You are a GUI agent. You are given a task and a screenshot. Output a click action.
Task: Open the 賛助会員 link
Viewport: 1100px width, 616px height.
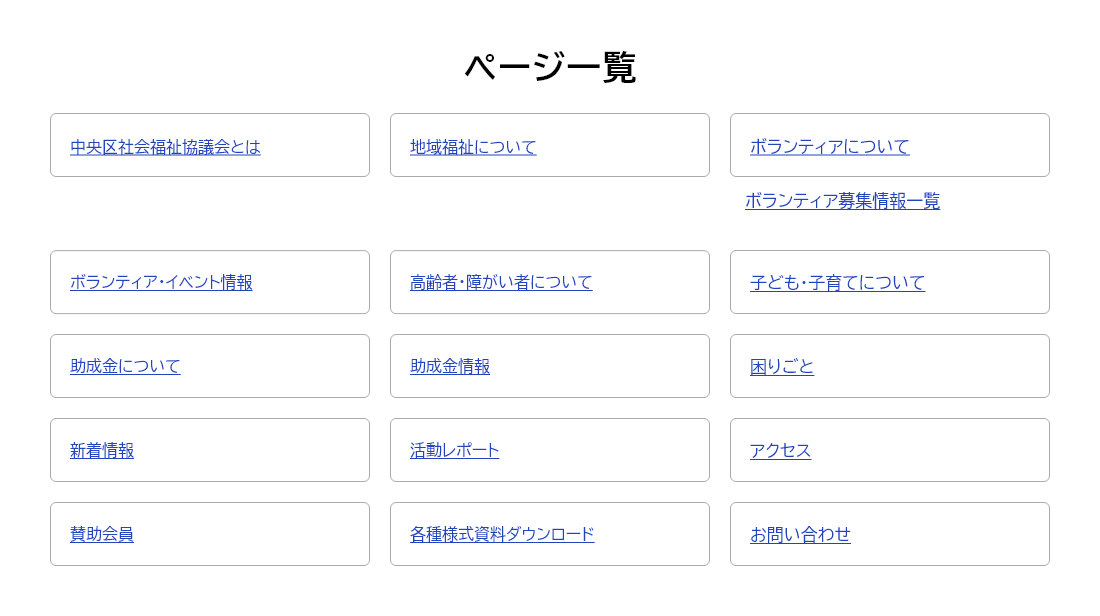(102, 535)
